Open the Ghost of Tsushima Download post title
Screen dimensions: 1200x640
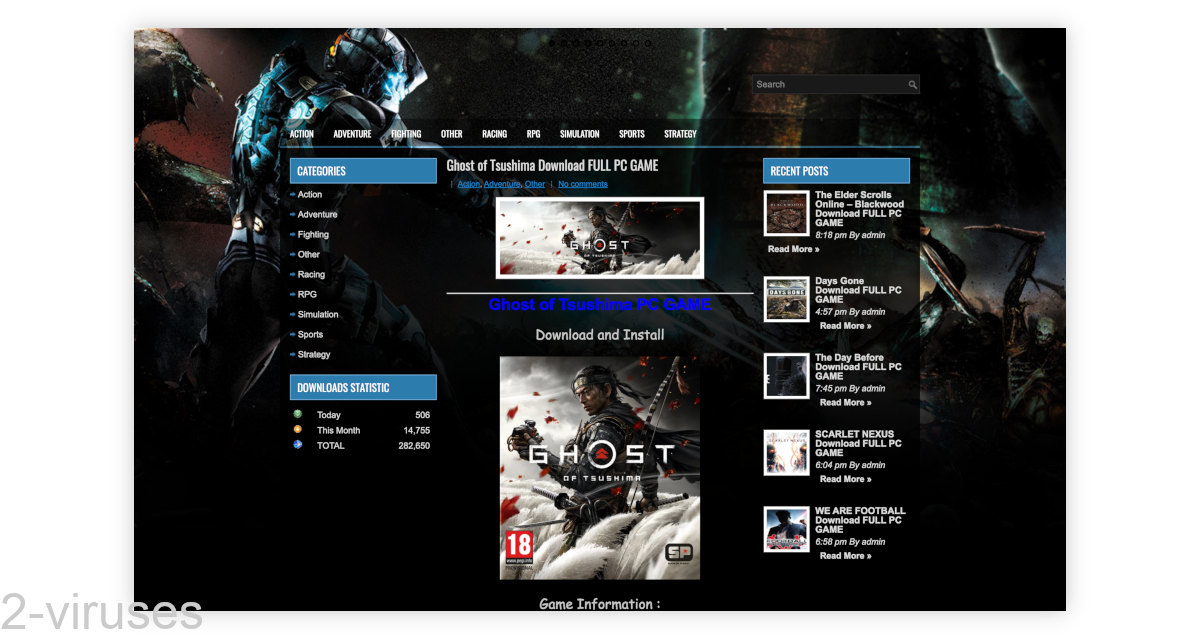pos(552,166)
